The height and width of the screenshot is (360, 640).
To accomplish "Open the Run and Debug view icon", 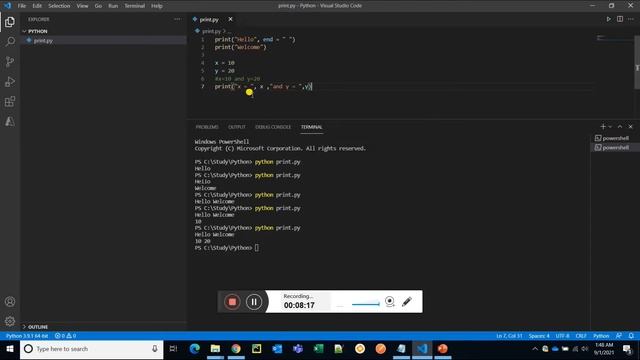I will pos(10,82).
